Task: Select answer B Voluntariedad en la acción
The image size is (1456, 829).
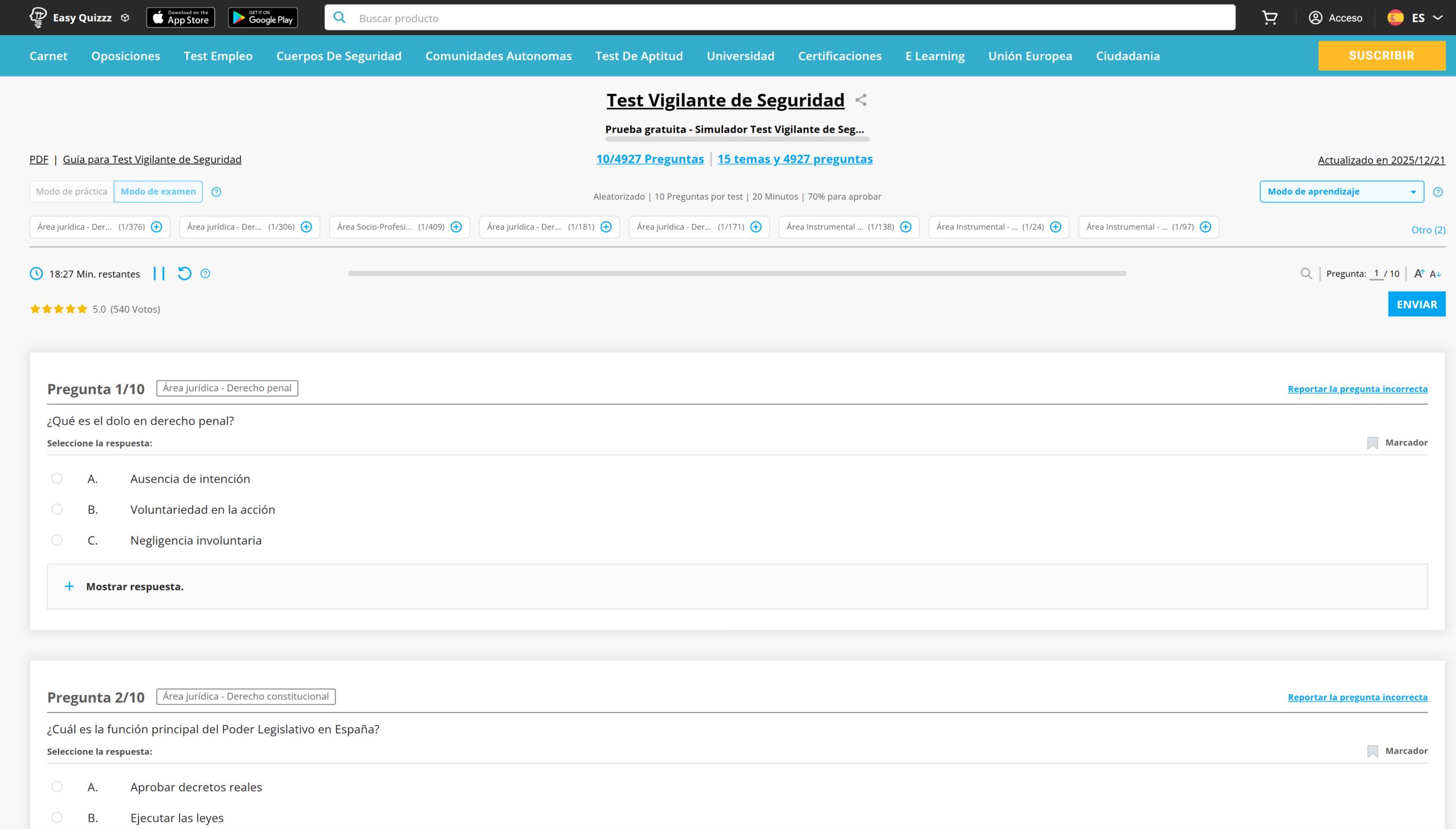Action: click(57, 509)
